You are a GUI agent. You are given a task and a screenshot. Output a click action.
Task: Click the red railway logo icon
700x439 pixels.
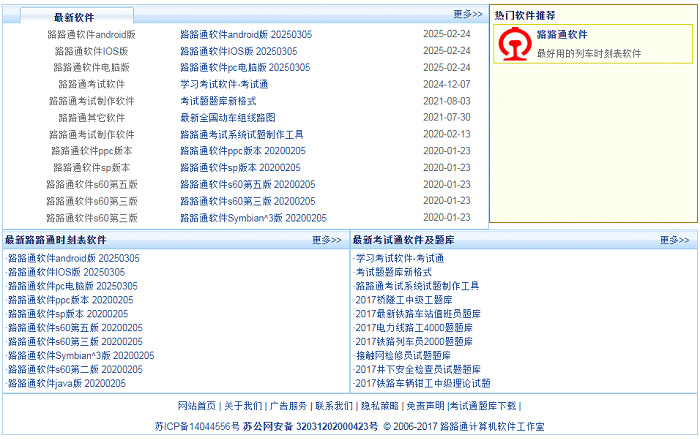coord(515,44)
